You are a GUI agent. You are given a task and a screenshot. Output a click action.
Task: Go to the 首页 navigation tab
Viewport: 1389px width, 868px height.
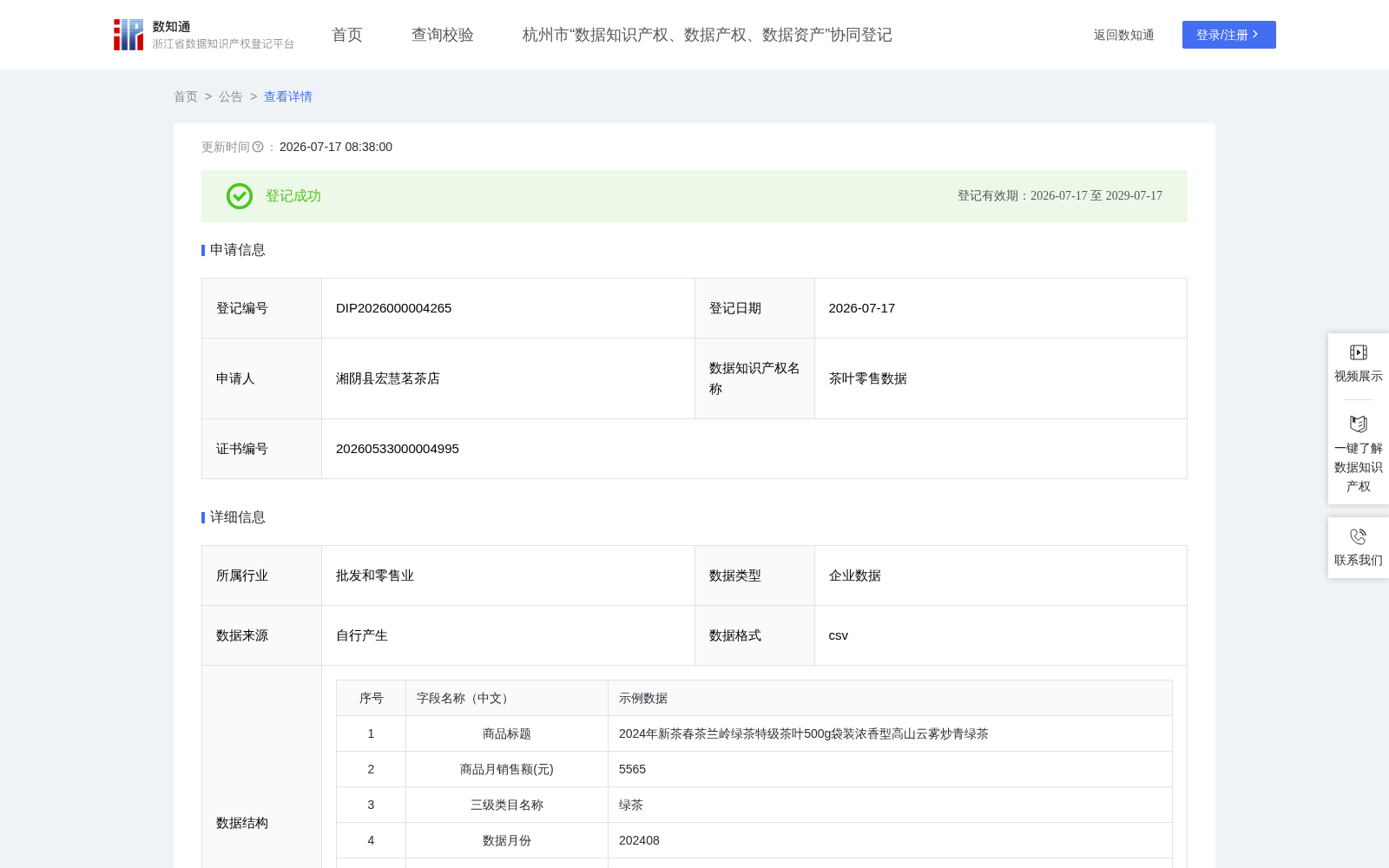(347, 35)
